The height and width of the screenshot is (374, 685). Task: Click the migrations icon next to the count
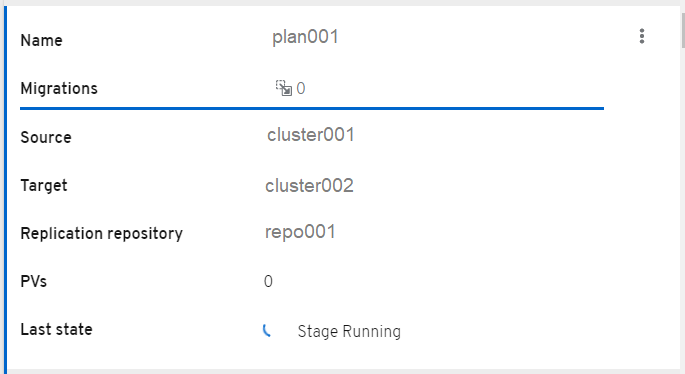point(284,88)
